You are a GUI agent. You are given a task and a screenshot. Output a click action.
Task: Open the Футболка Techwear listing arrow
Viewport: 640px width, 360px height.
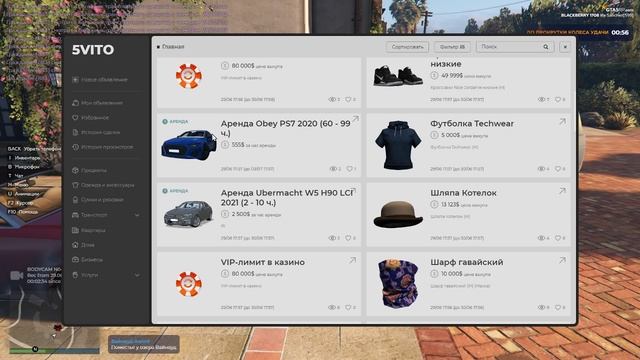(x=562, y=121)
